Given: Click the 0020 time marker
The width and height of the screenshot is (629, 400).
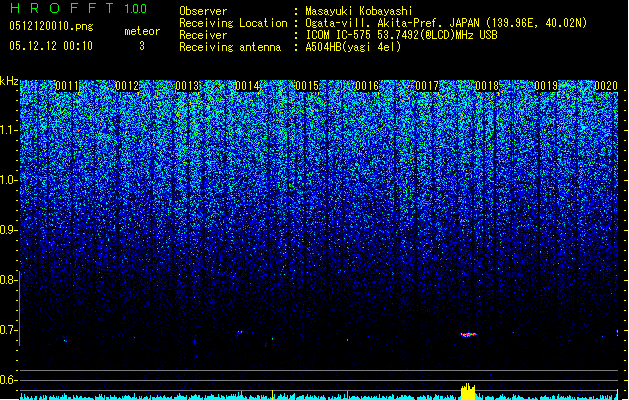Looking at the screenshot, I should click(606, 86).
